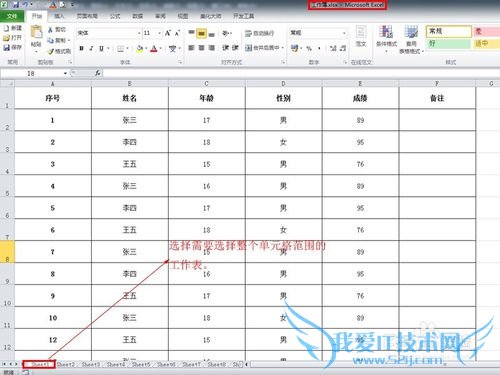
Task: Switch to the Page Layout tab
Action: tap(87, 16)
